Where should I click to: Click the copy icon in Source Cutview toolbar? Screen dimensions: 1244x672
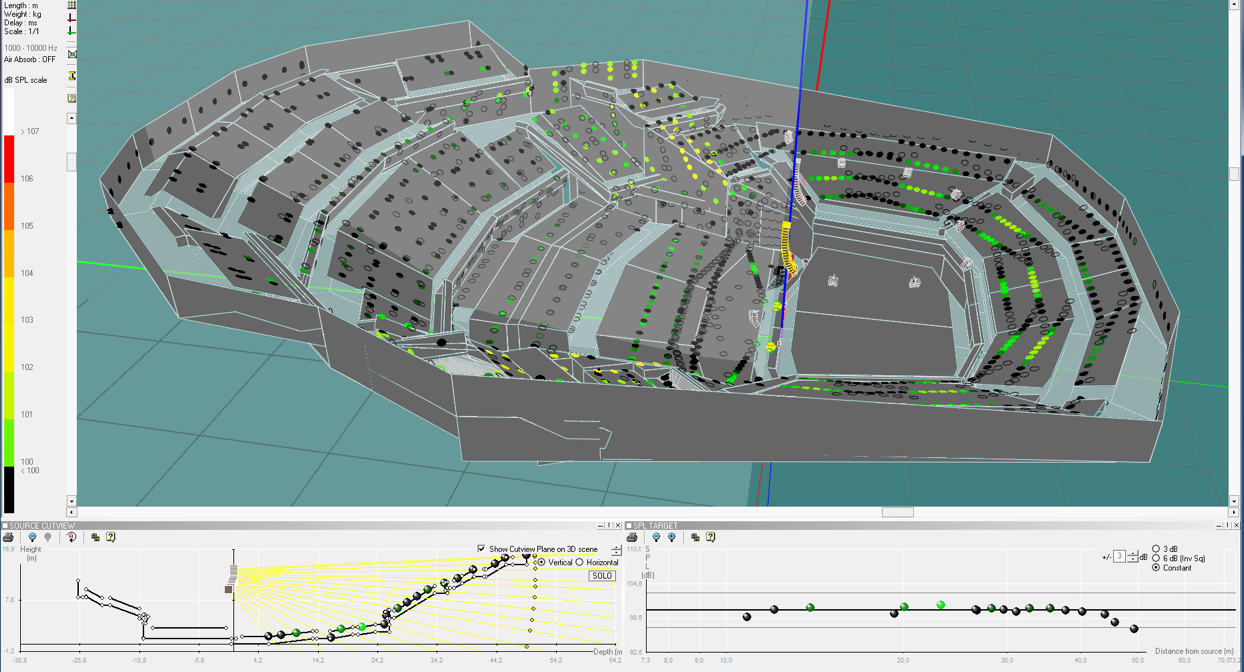click(x=95, y=537)
